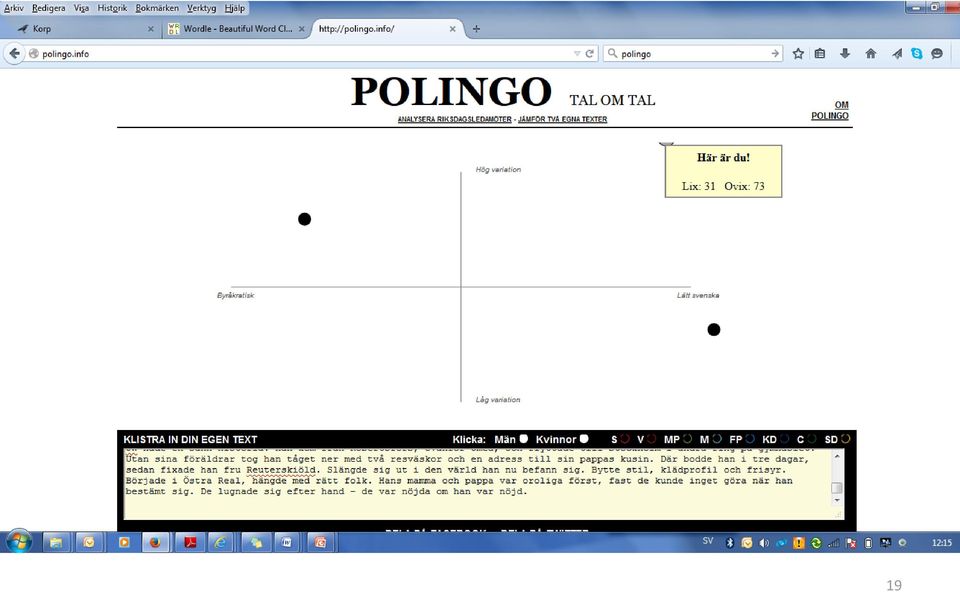Toggle the FP party circle
This screenshot has height=592, width=960.
point(749,439)
